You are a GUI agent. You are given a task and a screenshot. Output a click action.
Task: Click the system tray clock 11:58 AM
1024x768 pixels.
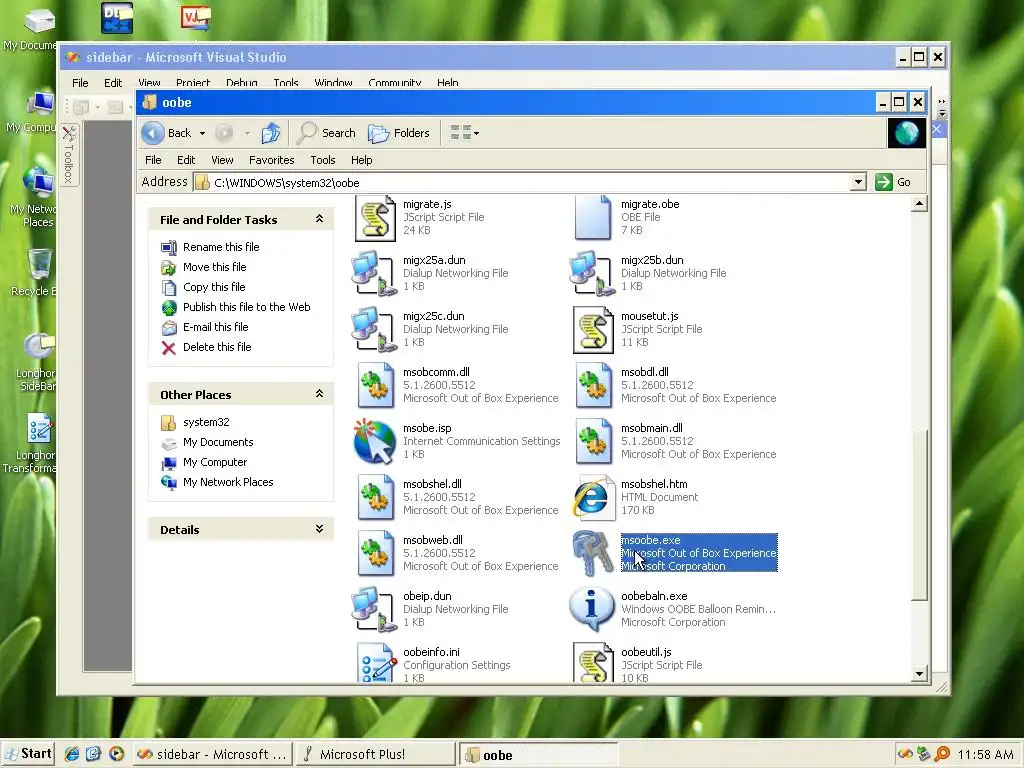[985, 754]
